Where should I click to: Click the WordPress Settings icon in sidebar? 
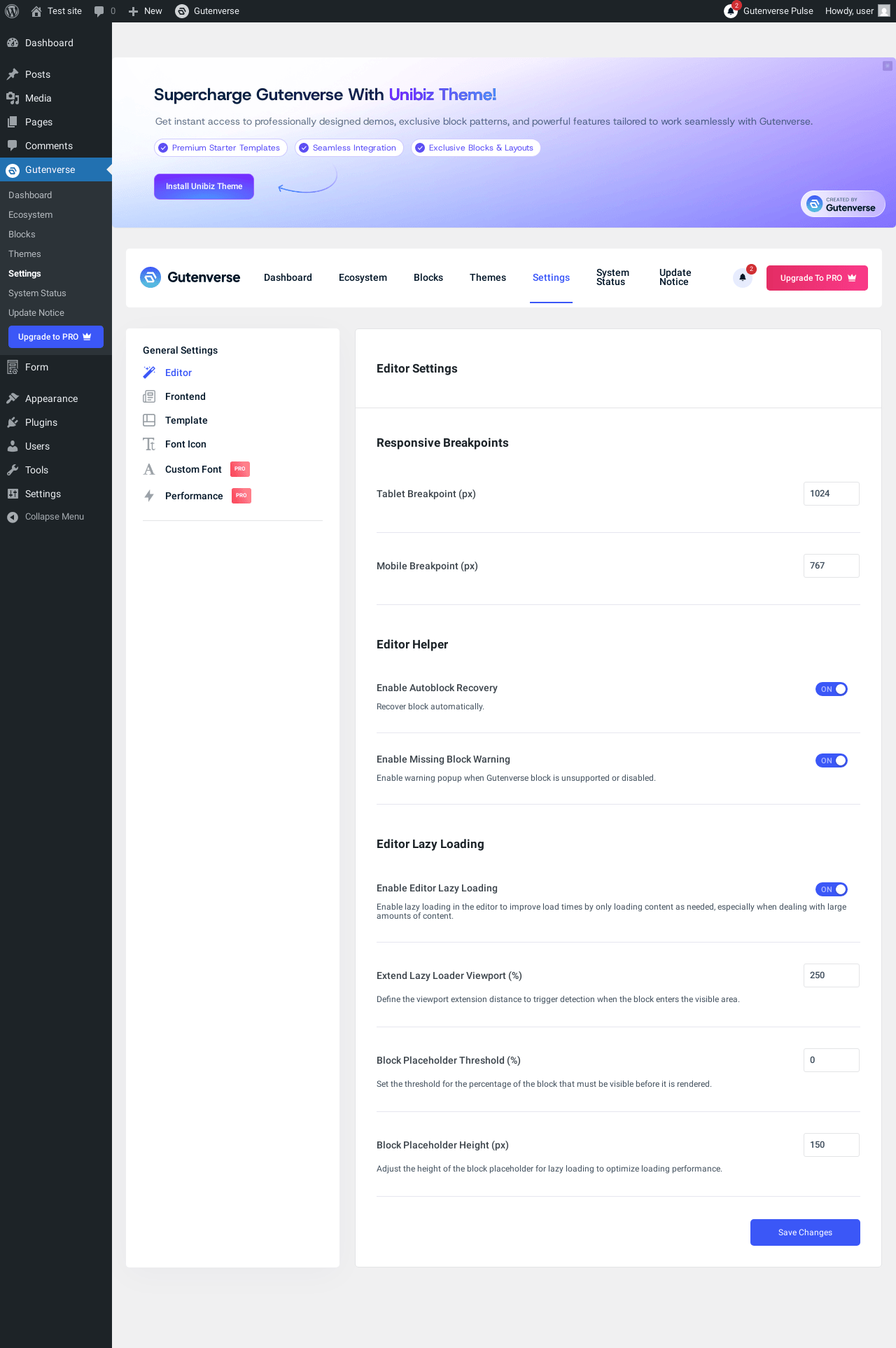13,494
